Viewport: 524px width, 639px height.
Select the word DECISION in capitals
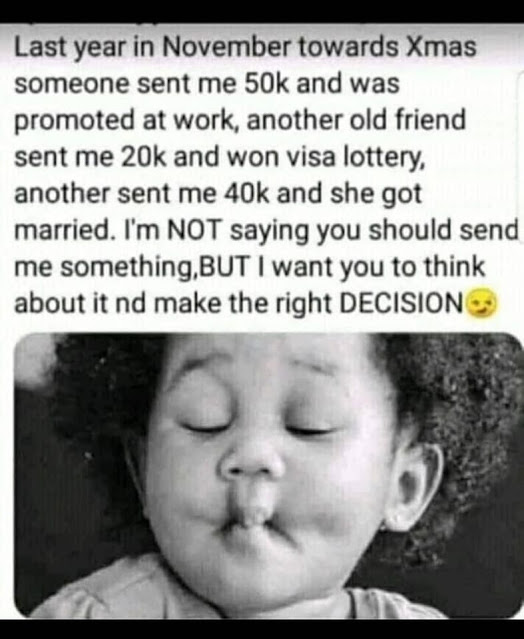coord(401,303)
